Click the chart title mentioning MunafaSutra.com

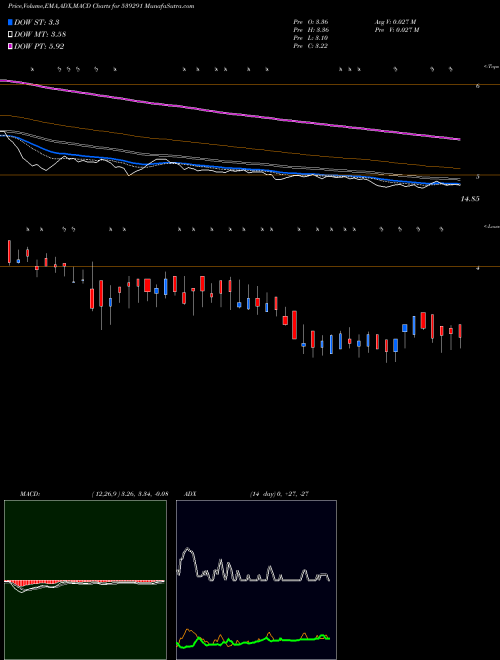click(101, 6)
